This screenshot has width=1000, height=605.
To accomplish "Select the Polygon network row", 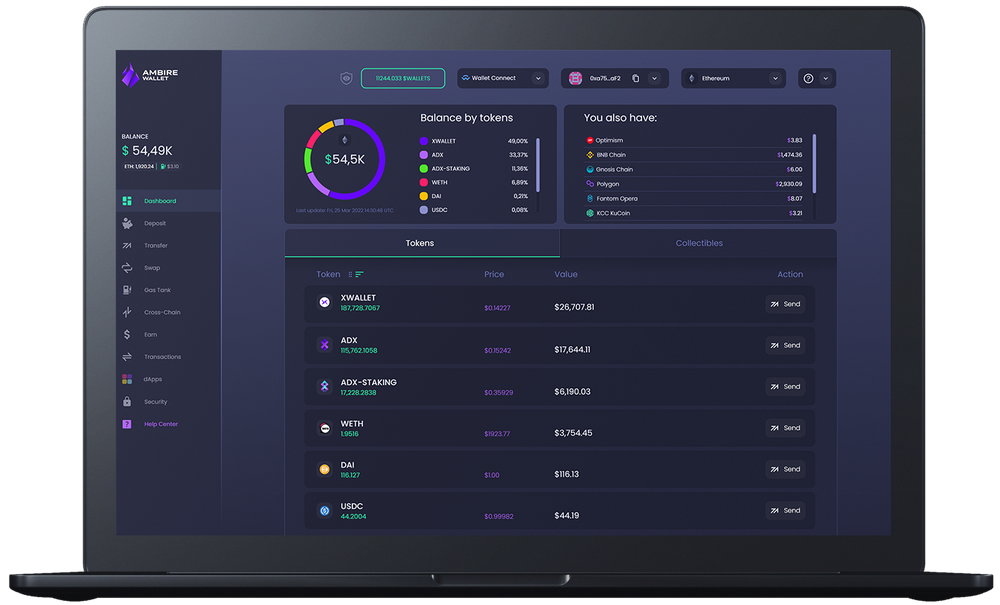I will point(694,184).
